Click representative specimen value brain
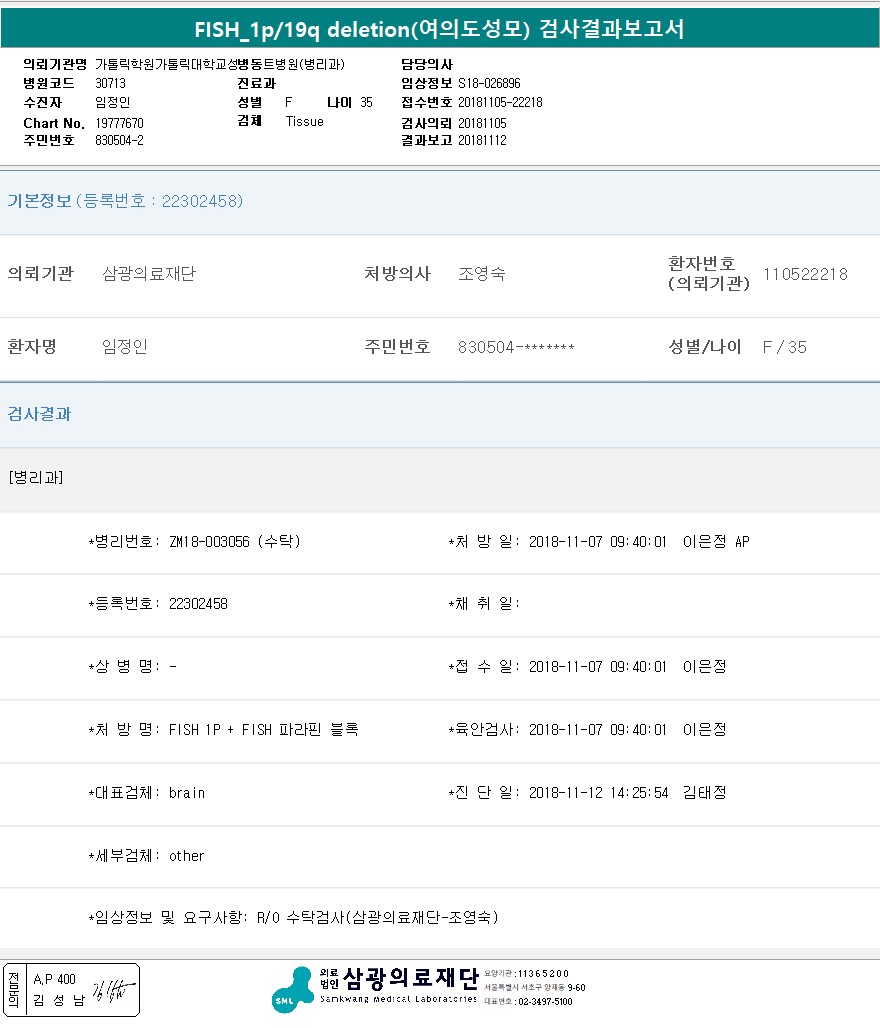 point(187,793)
